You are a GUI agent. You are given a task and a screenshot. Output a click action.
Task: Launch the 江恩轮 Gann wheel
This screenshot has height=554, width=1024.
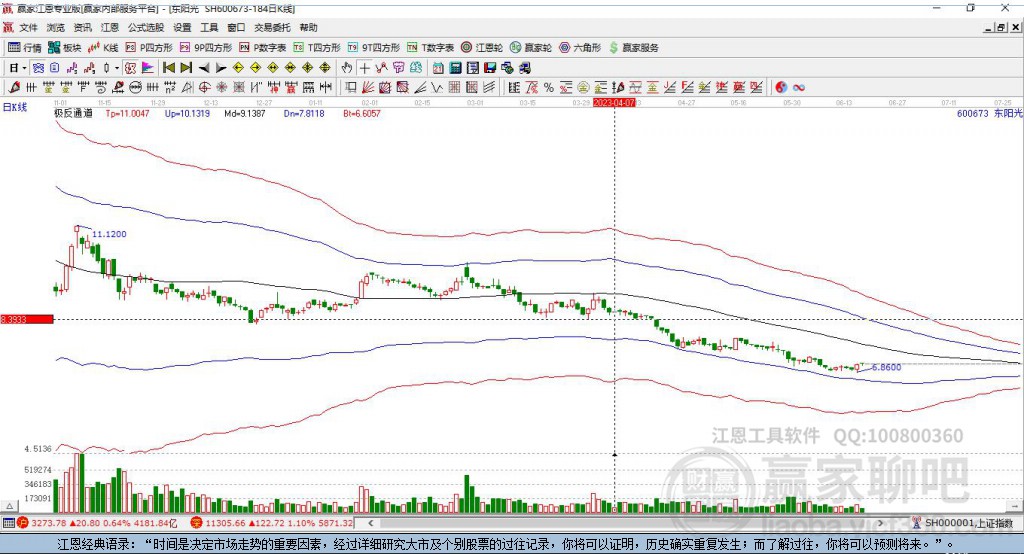click(482, 48)
